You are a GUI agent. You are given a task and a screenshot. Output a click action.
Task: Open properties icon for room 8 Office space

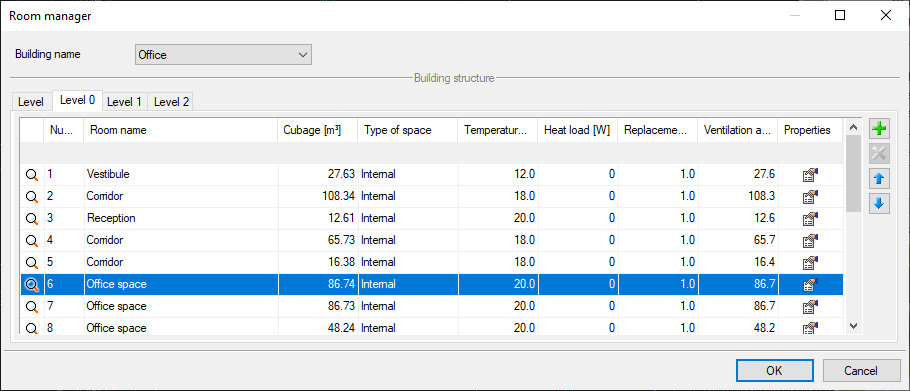(x=810, y=328)
